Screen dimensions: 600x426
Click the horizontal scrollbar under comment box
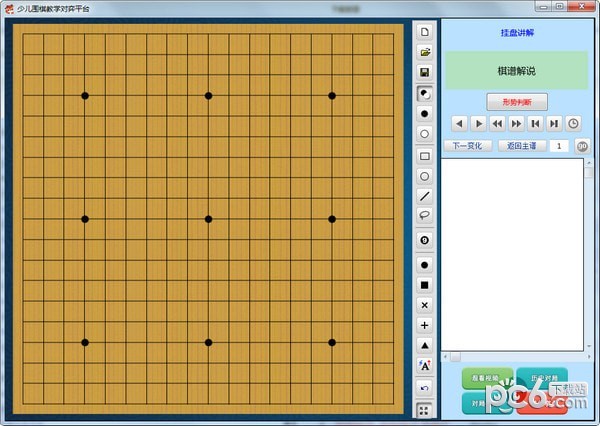click(x=517, y=357)
